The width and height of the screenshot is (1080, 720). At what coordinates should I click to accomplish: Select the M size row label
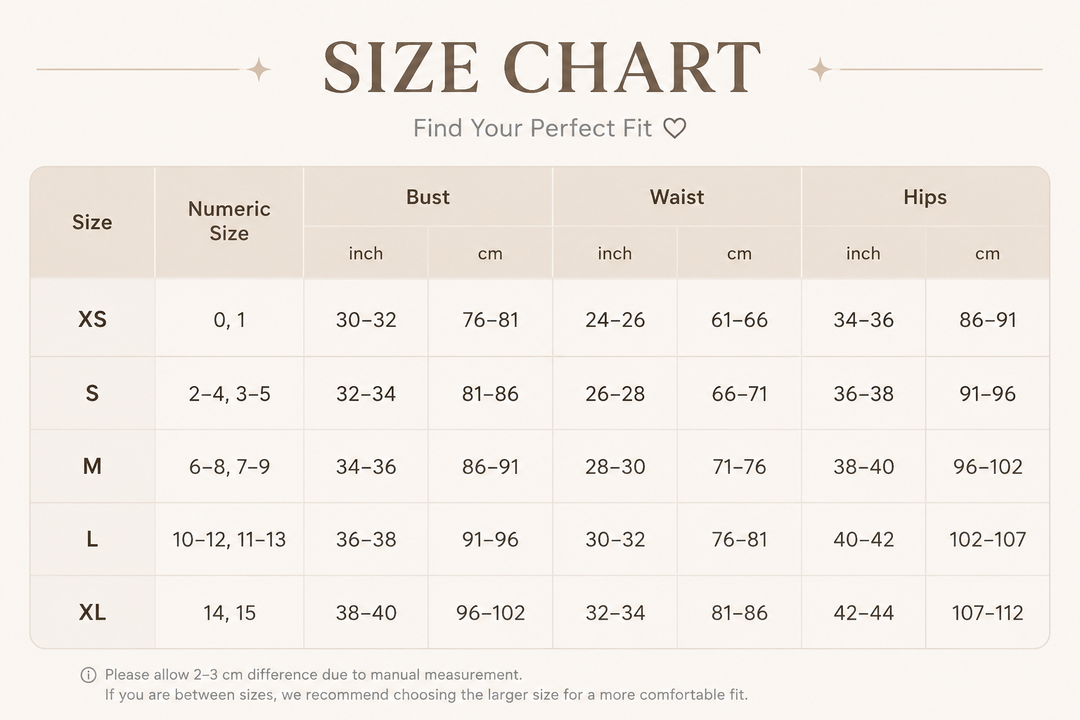(92, 466)
